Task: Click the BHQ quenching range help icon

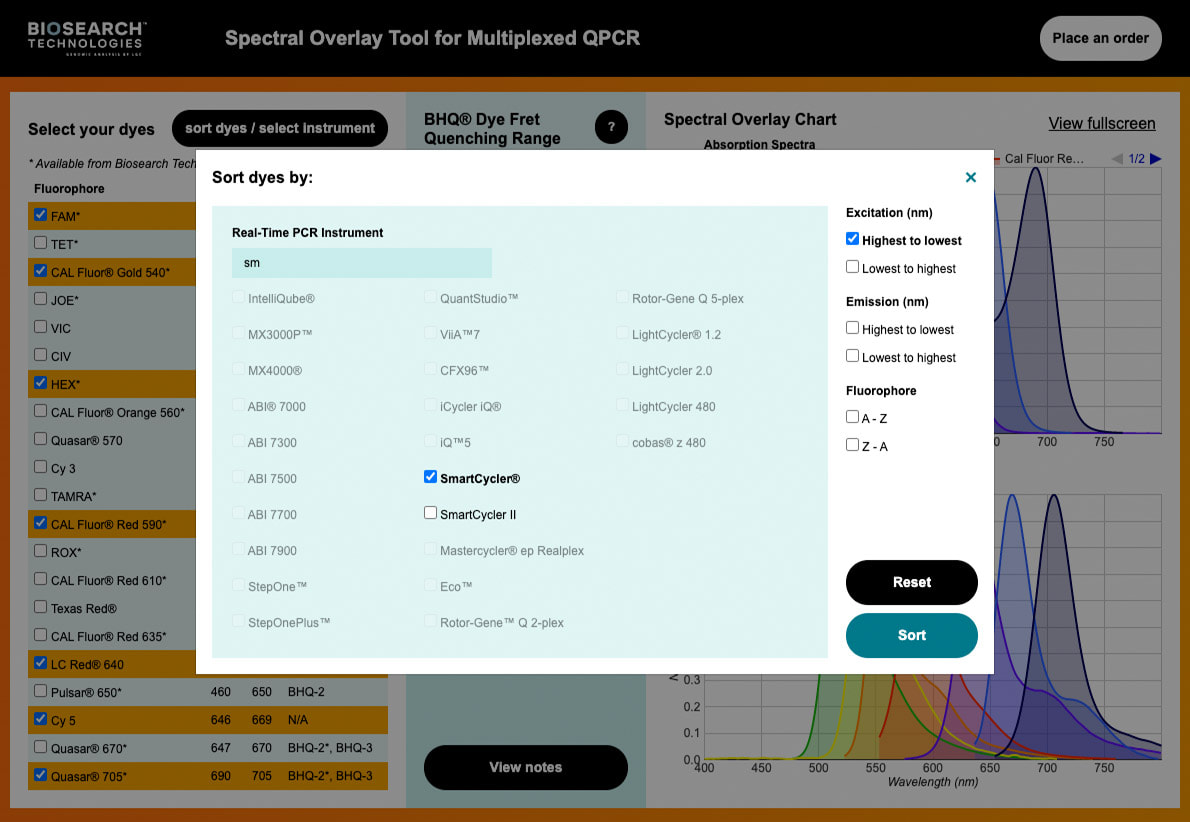Action: pos(611,127)
